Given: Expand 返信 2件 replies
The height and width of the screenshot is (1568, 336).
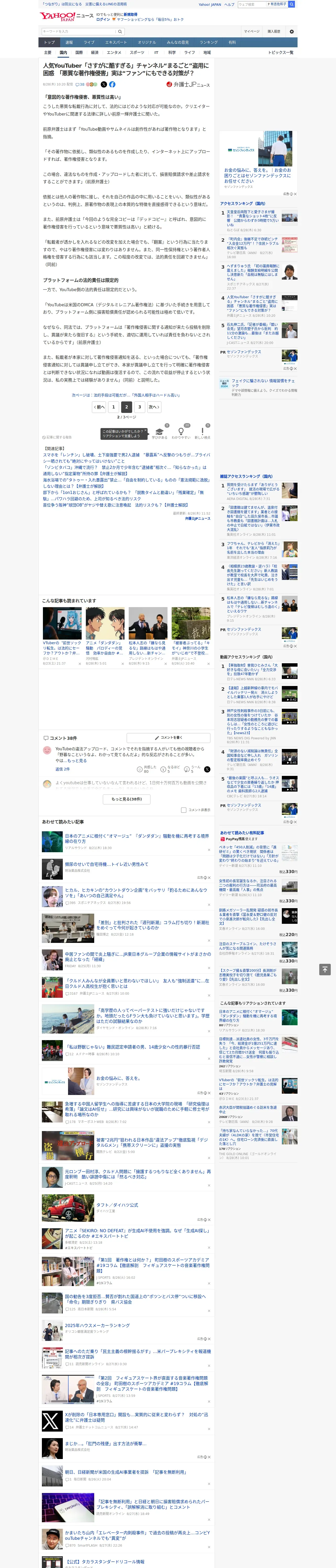Looking at the screenshot, I should click(63, 769).
